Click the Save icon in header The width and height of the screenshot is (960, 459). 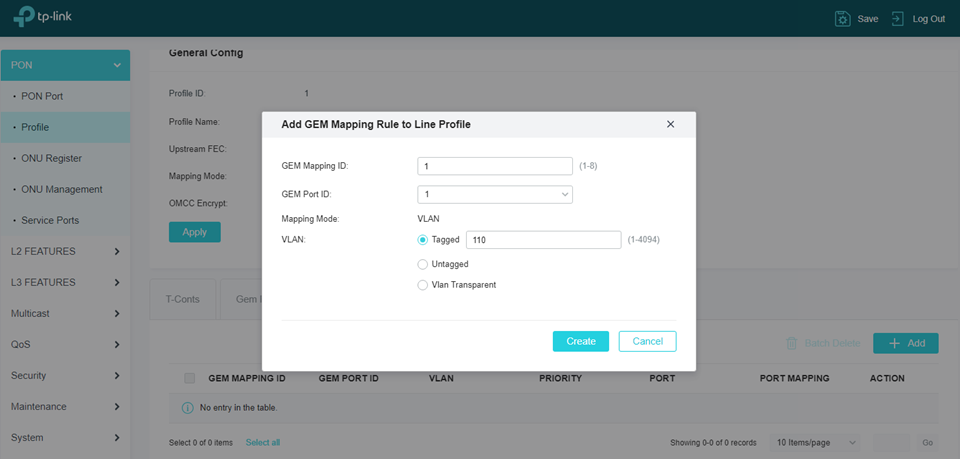843,19
